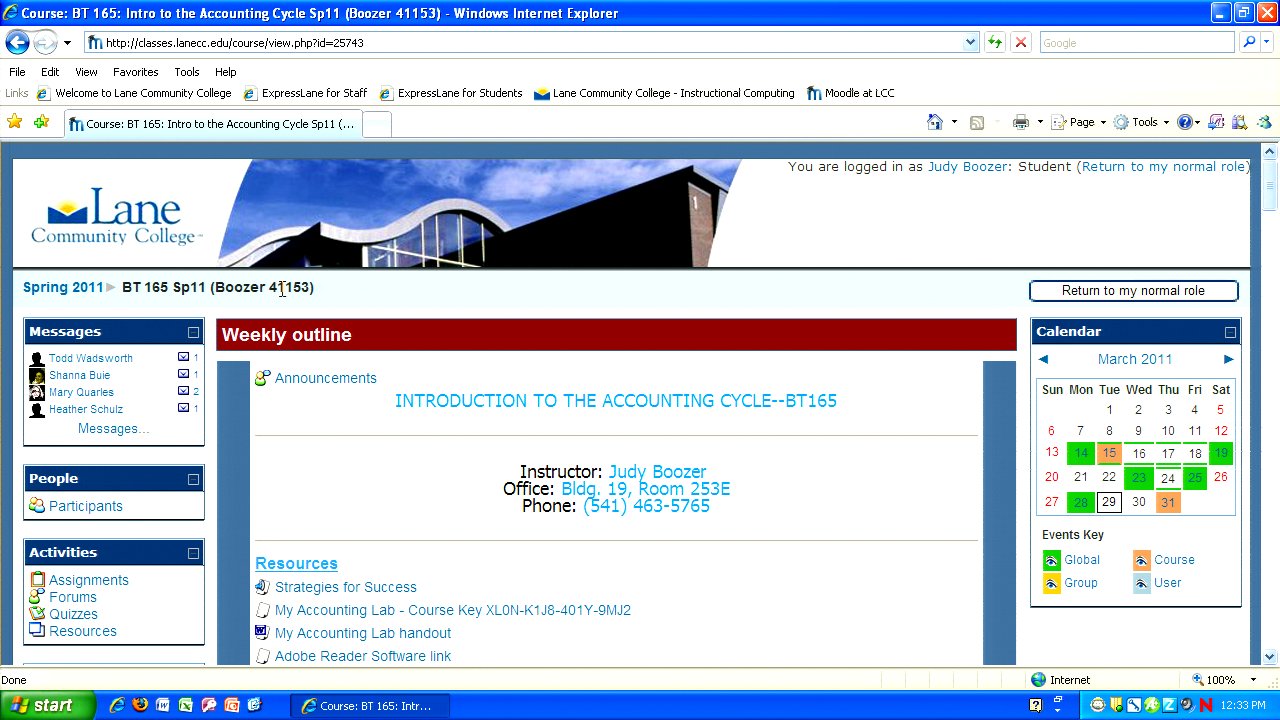The height and width of the screenshot is (720, 1280).
Task: Toggle Global events eye icon
Action: coord(1051,560)
